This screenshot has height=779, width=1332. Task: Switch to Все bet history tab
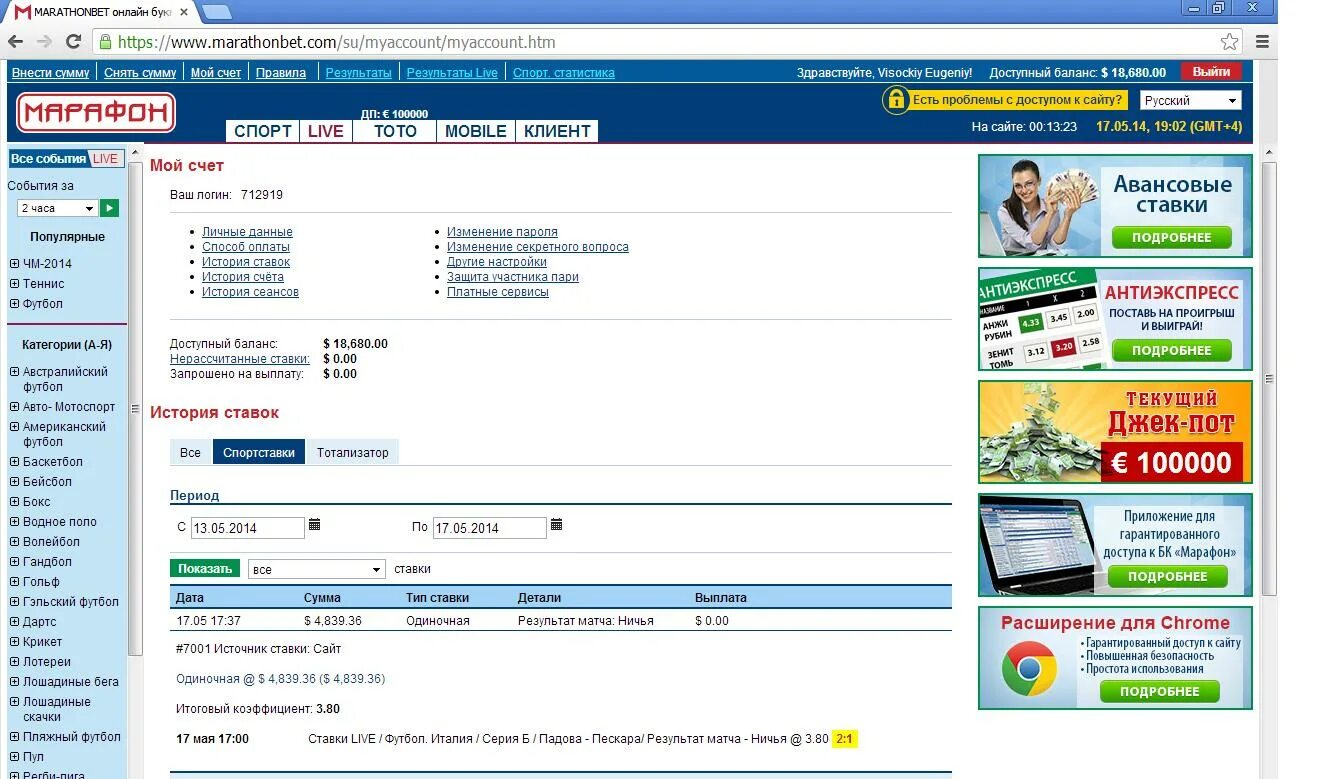coord(190,452)
